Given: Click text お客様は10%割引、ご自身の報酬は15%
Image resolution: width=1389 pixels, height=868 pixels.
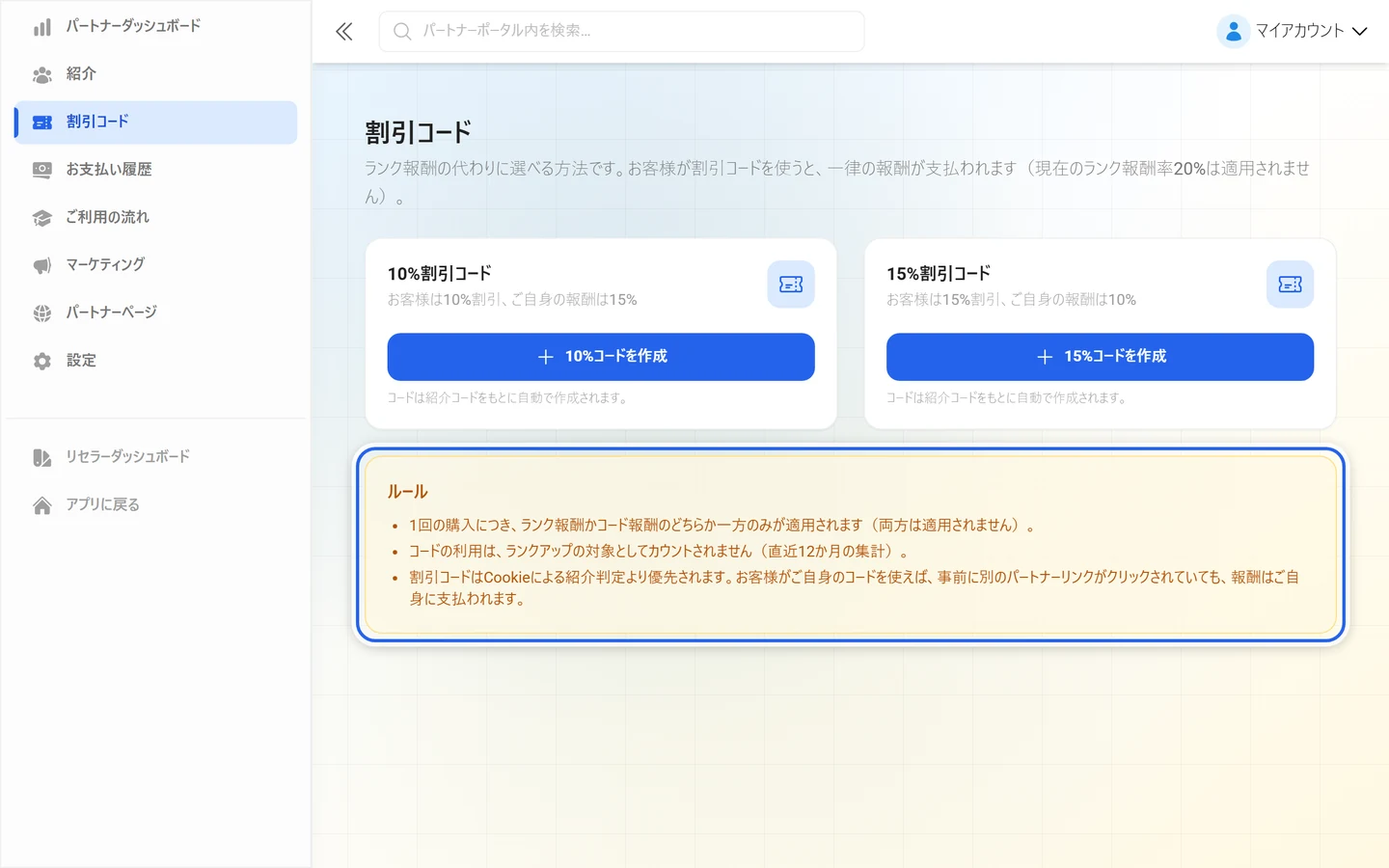Looking at the screenshot, I should [x=512, y=300].
